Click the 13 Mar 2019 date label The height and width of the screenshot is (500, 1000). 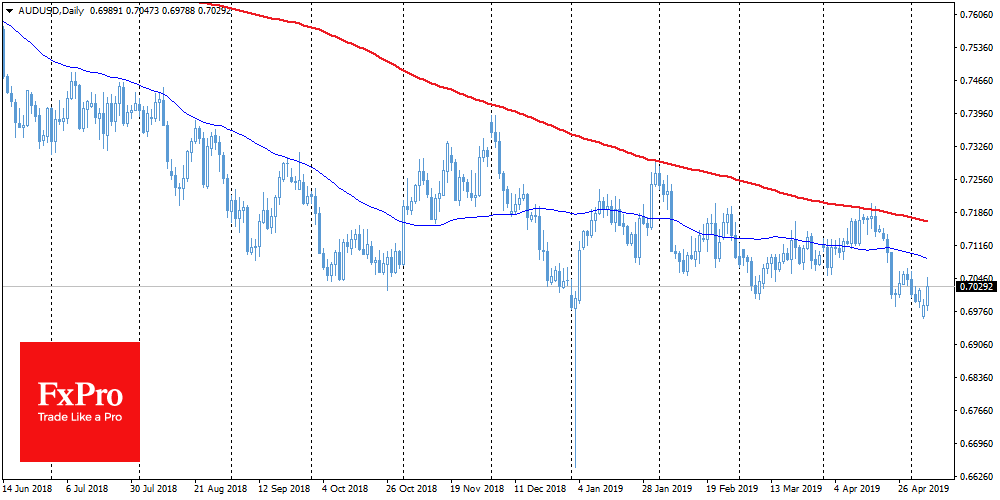(796, 490)
